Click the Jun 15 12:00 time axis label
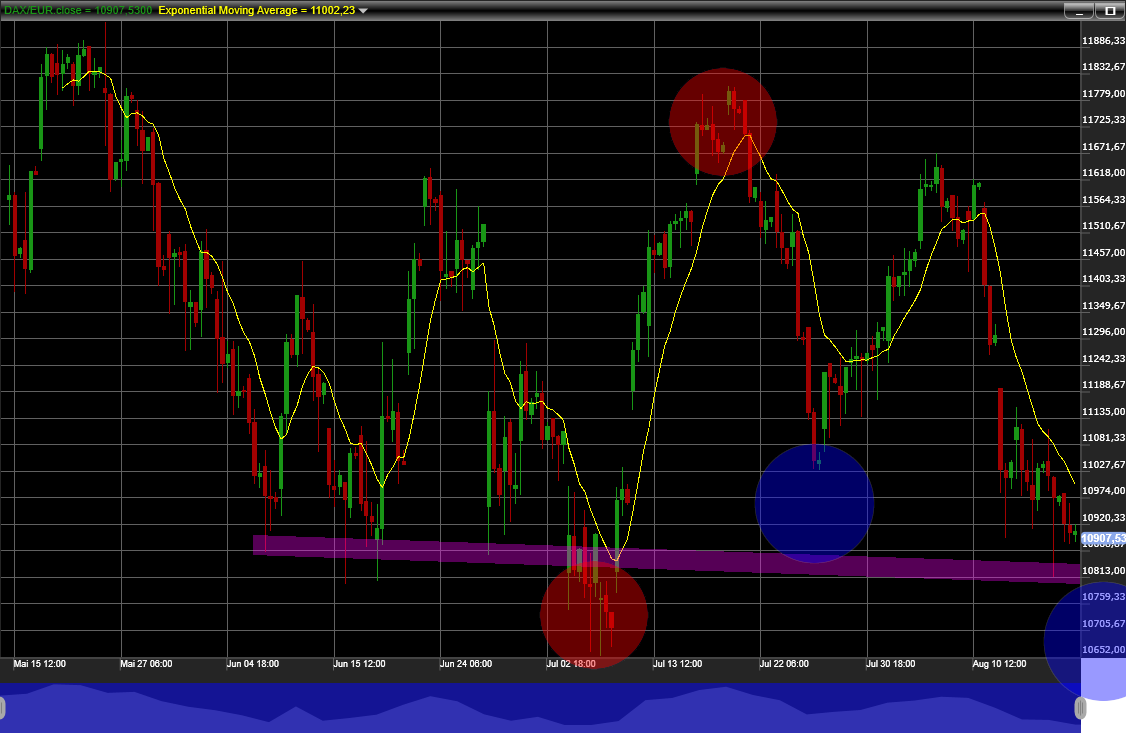This screenshot has width=1126, height=733. point(359,663)
